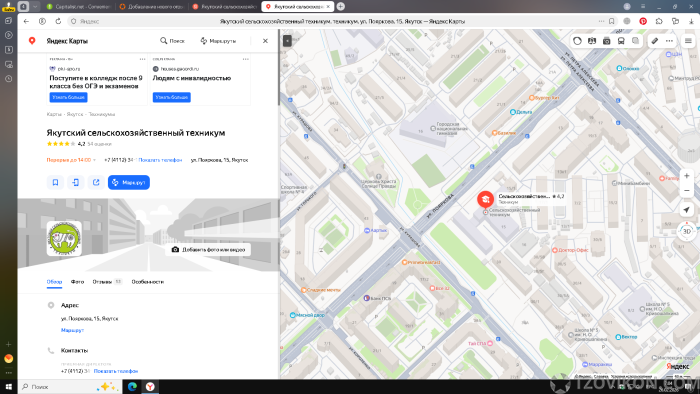The height and width of the screenshot is (394, 700).
Task: Open the downloads arrow icon
Action: (691, 21)
